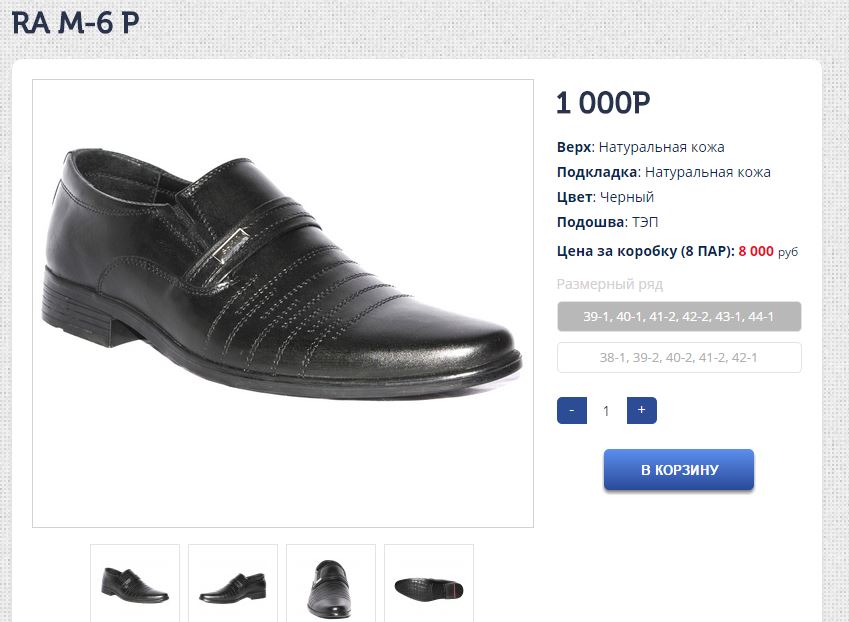This screenshot has height=622, width=849.
Task: Show the shoe sole thumbnail
Action: point(429,583)
